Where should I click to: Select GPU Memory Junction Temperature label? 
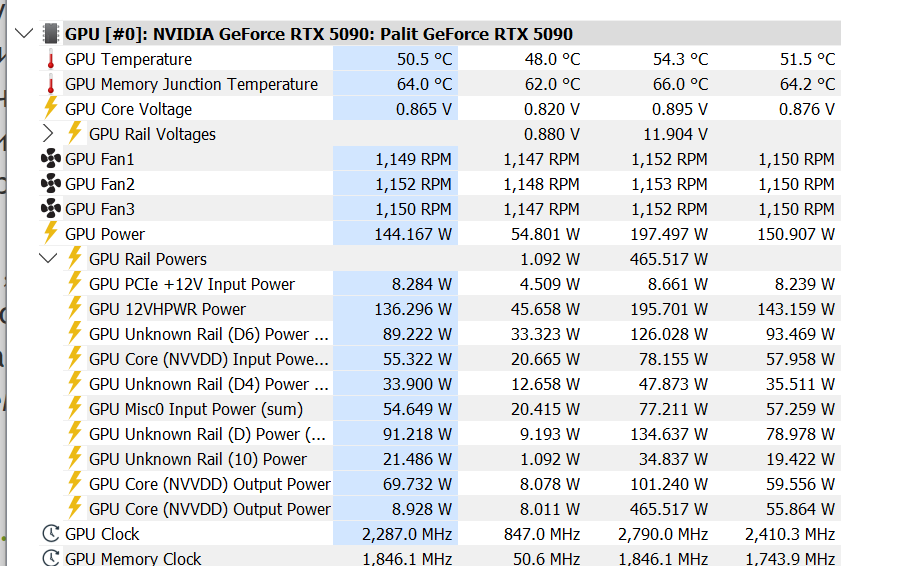pyautogui.click(x=191, y=84)
